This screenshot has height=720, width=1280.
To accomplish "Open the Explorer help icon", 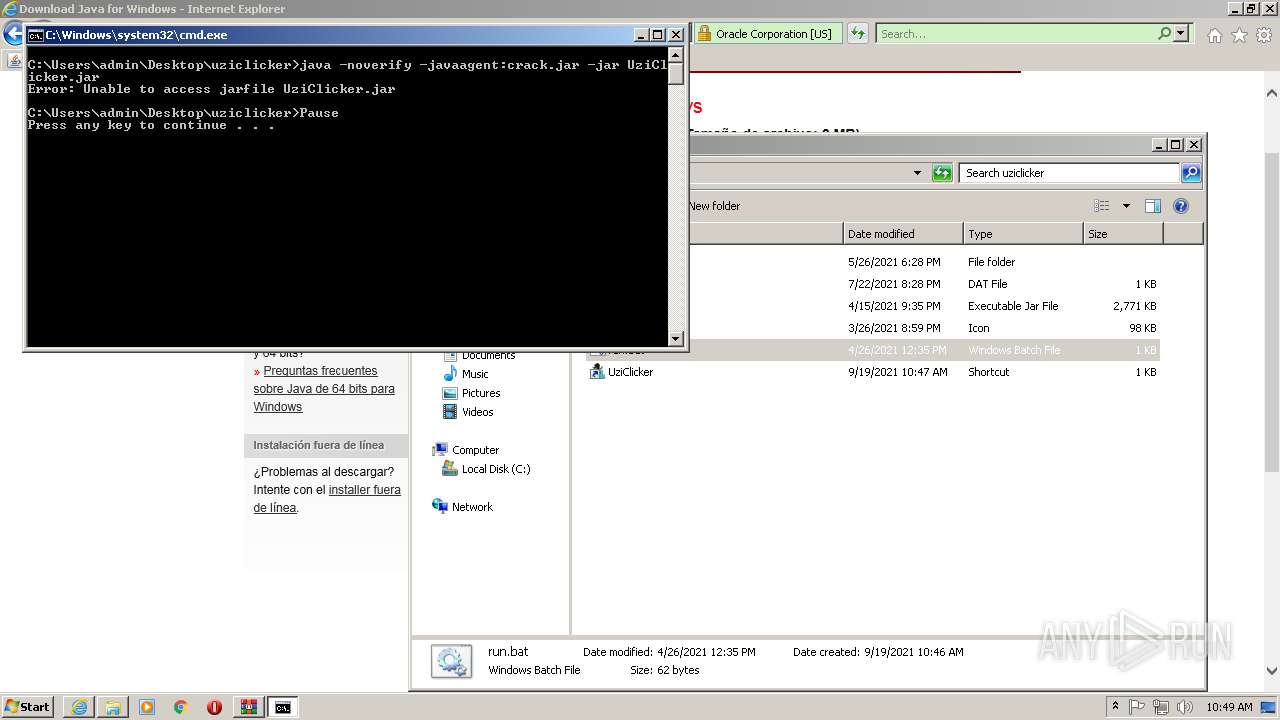I will coord(1181,206).
